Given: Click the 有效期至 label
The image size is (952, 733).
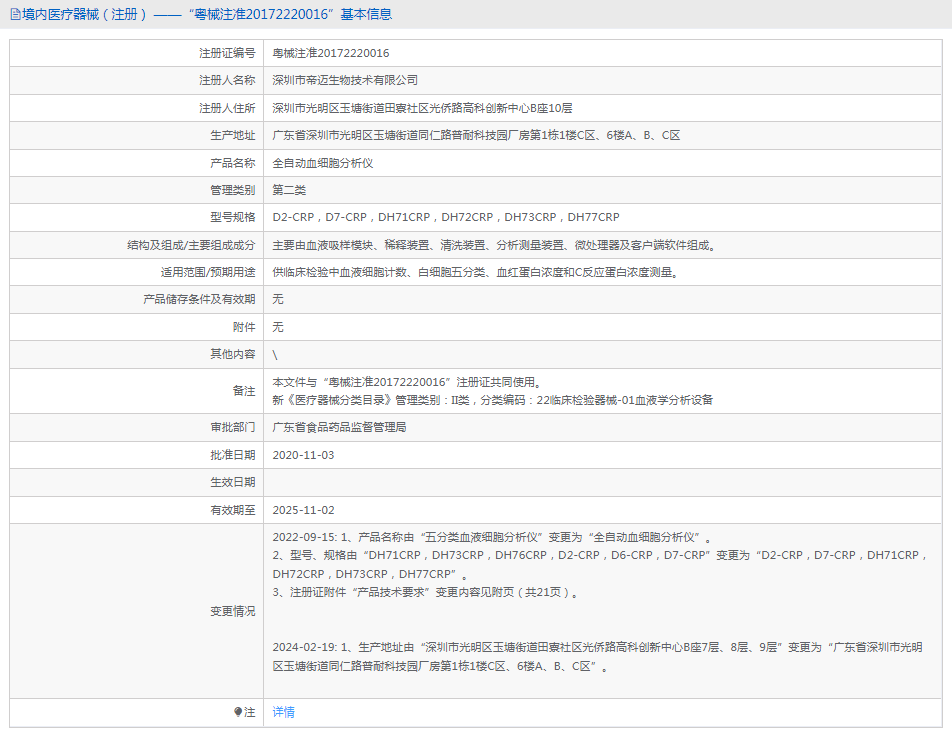Looking at the screenshot, I should 233,510.
